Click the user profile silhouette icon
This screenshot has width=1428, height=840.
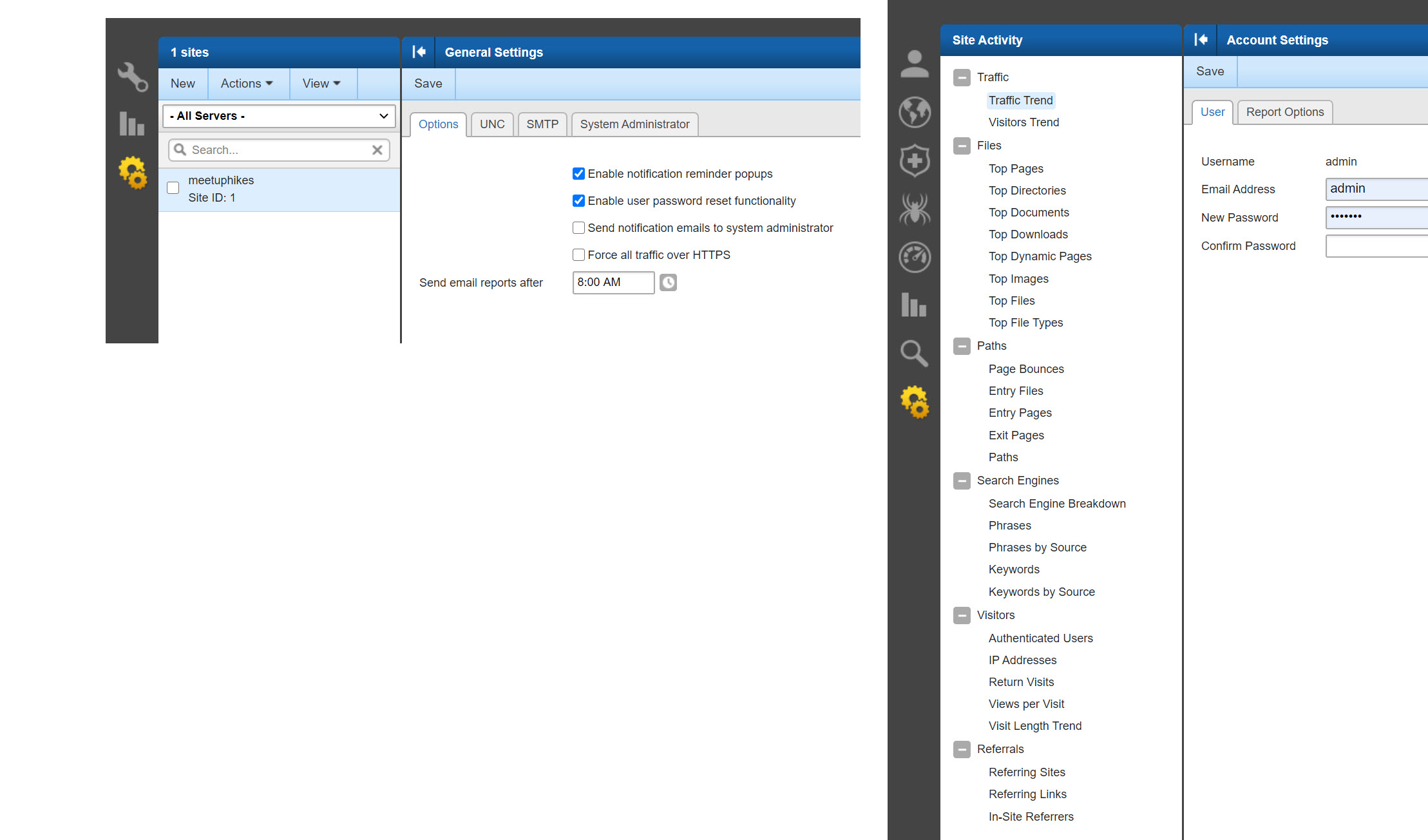click(x=914, y=64)
